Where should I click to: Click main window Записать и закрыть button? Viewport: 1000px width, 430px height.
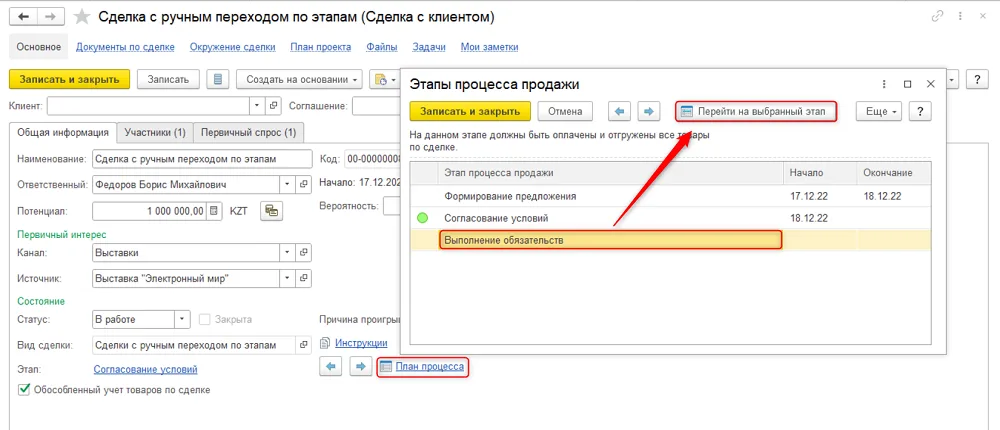point(70,79)
